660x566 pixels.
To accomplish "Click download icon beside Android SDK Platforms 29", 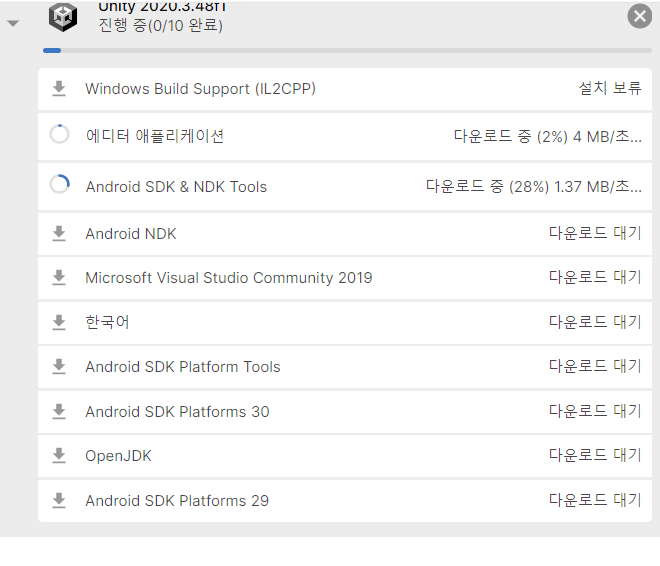I will pos(59,501).
